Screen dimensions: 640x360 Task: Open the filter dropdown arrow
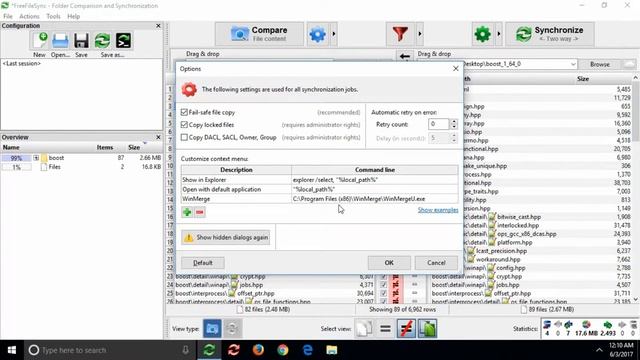pyautogui.click(x=419, y=34)
